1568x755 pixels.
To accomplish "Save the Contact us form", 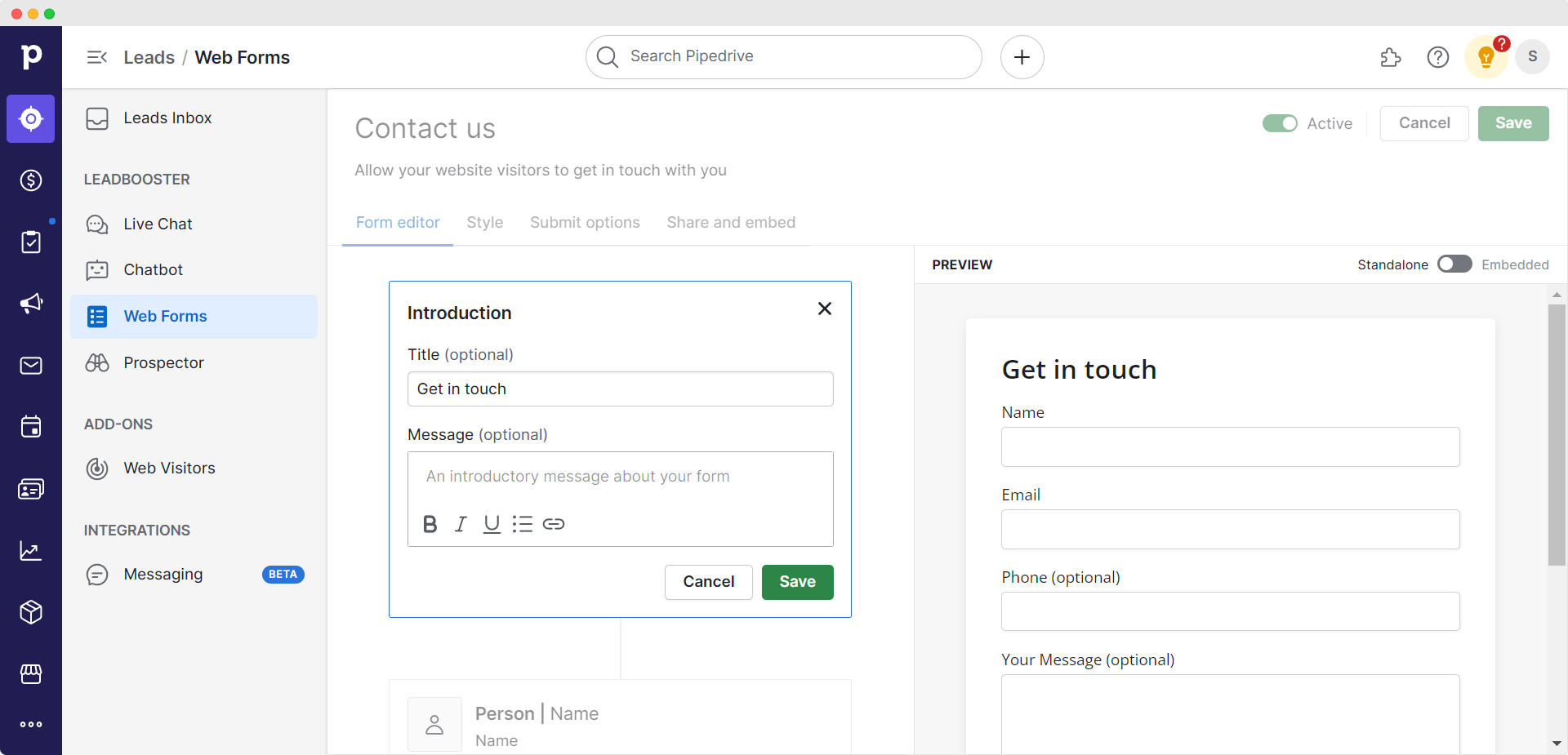I will (1513, 123).
